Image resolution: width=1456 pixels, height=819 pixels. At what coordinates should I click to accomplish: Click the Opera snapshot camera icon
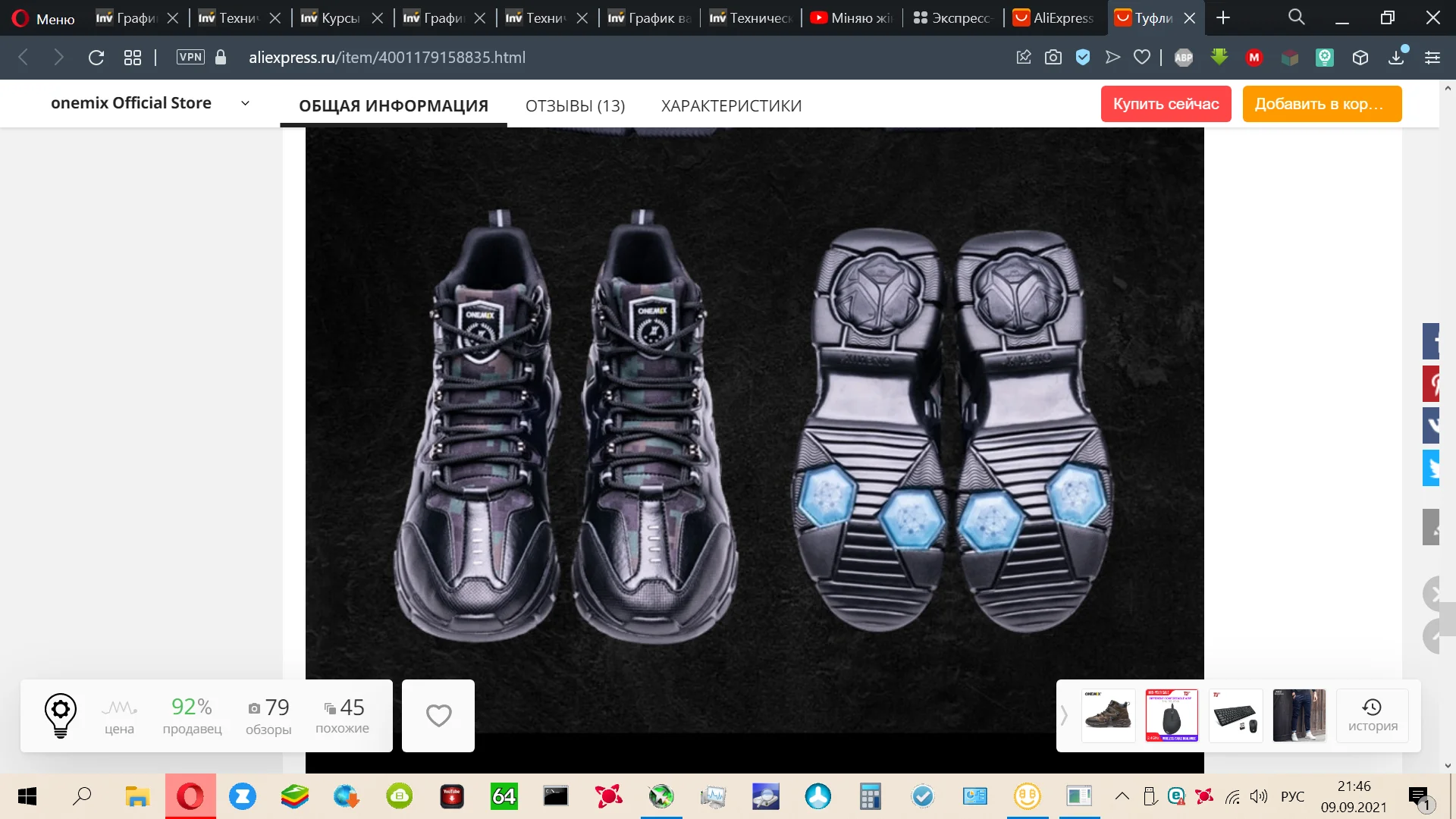click(x=1053, y=58)
